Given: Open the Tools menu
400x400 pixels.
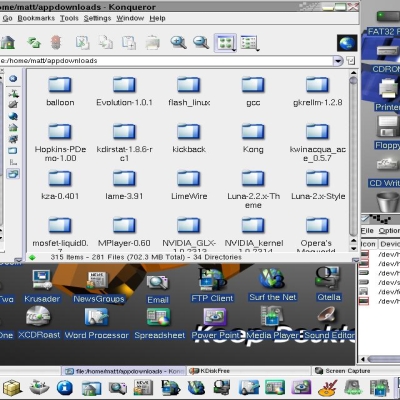Looking at the screenshot, I should 69,18.
